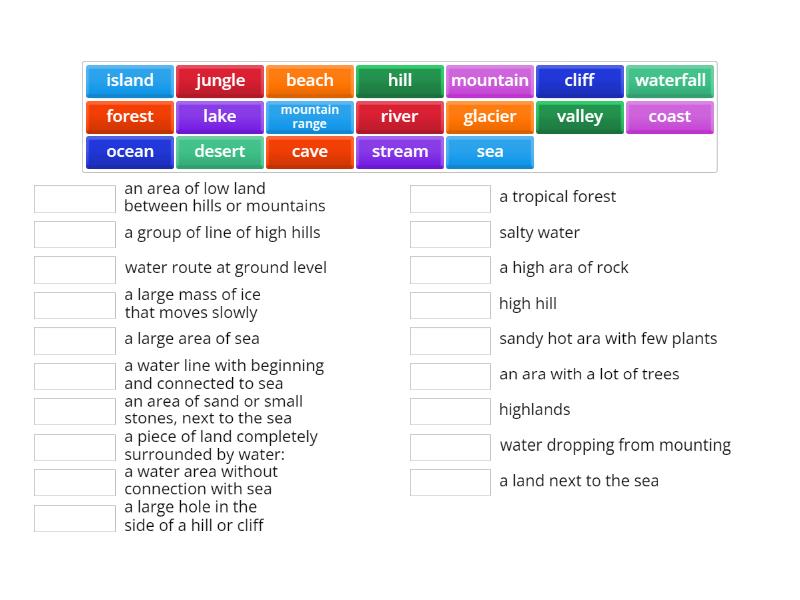This screenshot has width=800, height=600.
Task: Select the 'glacier' tile
Action: point(489,117)
